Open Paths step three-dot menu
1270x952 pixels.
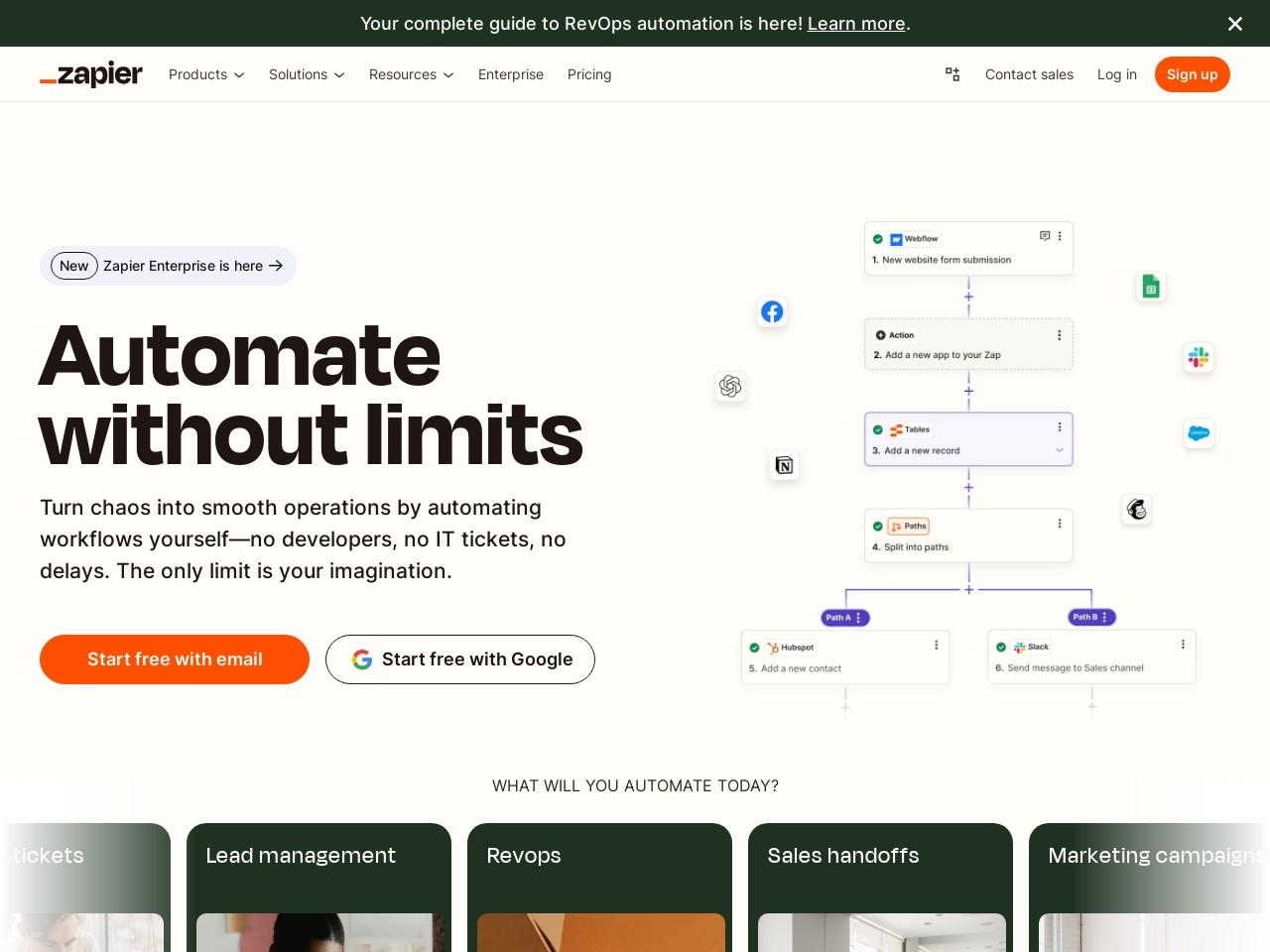click(x=1060, y=524)
